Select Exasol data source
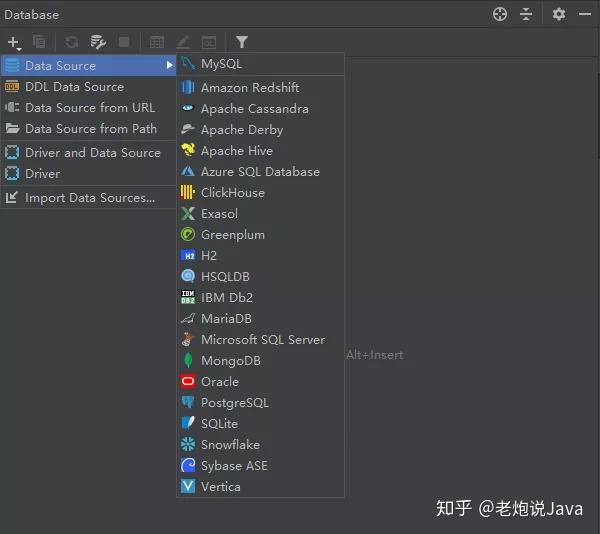 click(260, 213)
